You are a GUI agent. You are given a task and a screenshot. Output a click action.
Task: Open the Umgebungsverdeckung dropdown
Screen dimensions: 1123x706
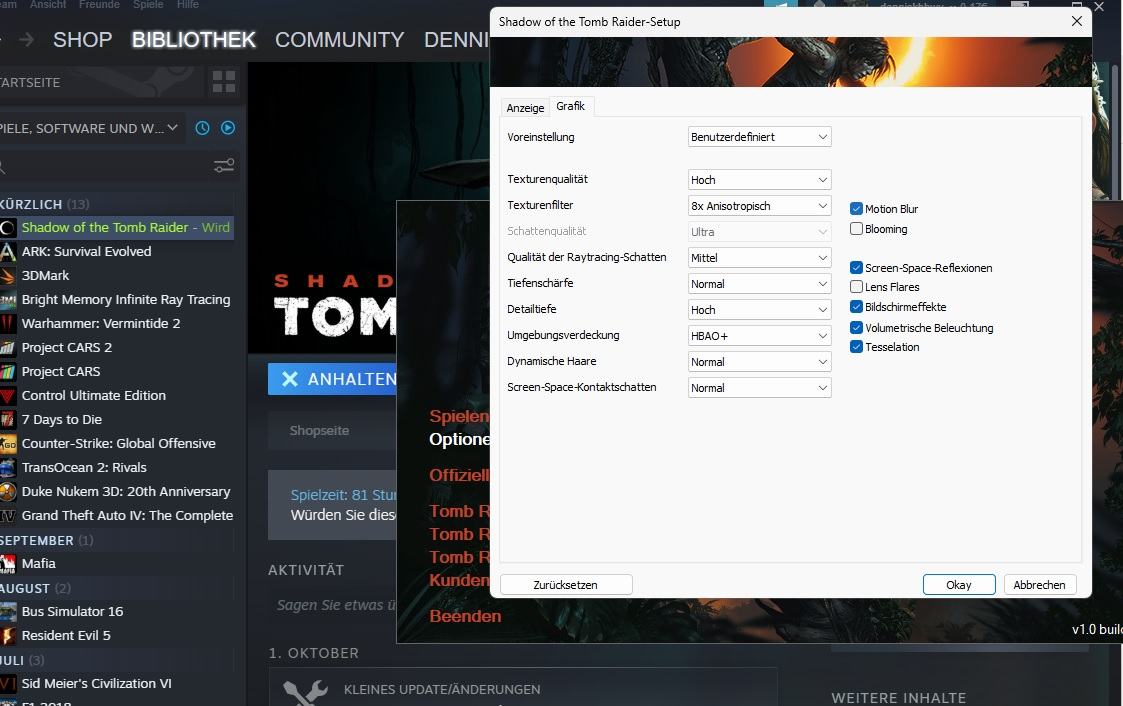coord(759,336)
